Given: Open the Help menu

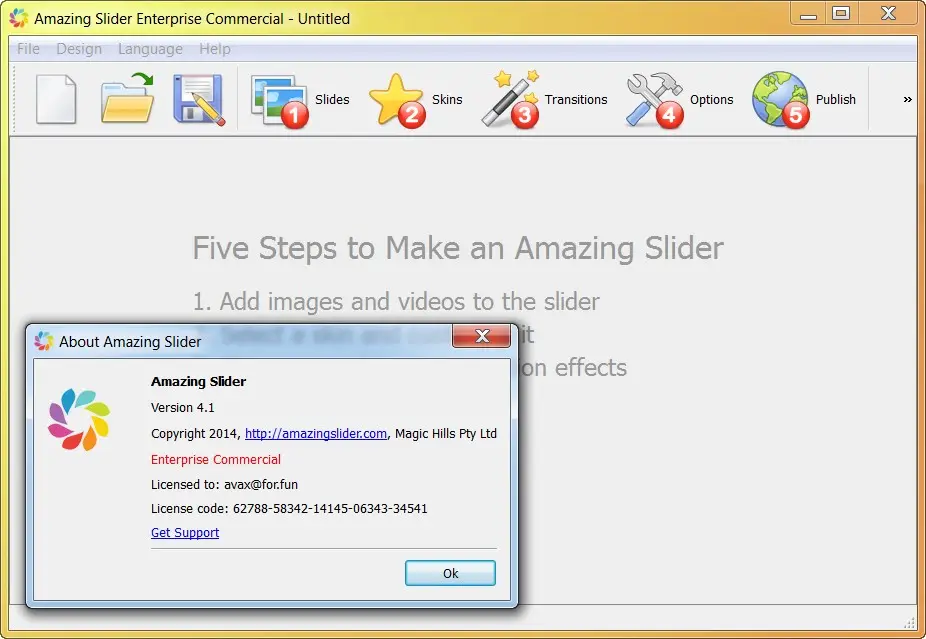Looking at the screenshot, I should 215,49.
